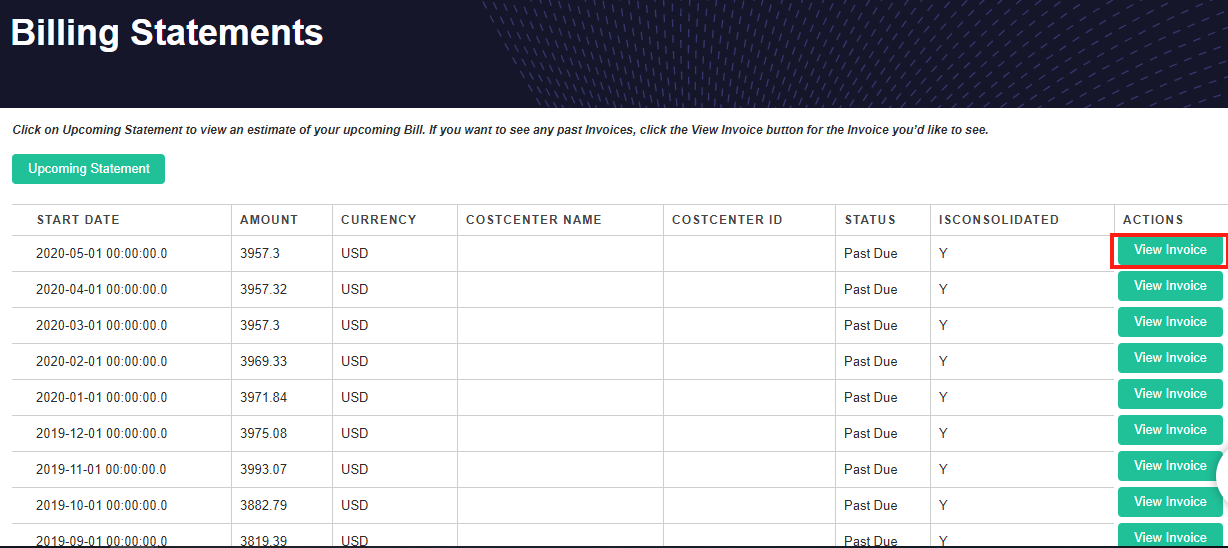This screenshot has width=1228, height=548.
Task: View invoice for 2020-05-01 statement
Action: (1170, 250)
